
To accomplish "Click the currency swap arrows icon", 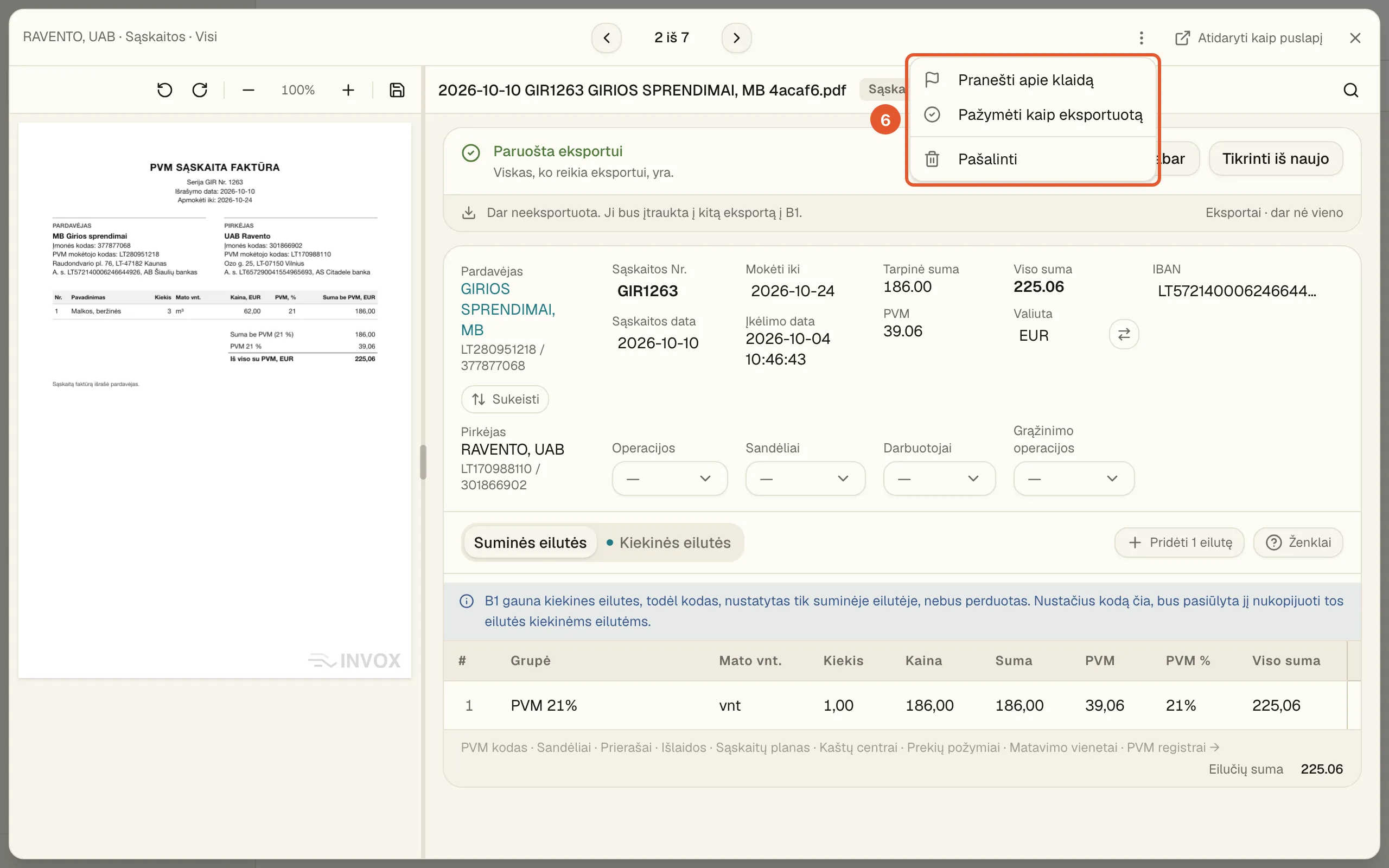I will [1124, 334].
